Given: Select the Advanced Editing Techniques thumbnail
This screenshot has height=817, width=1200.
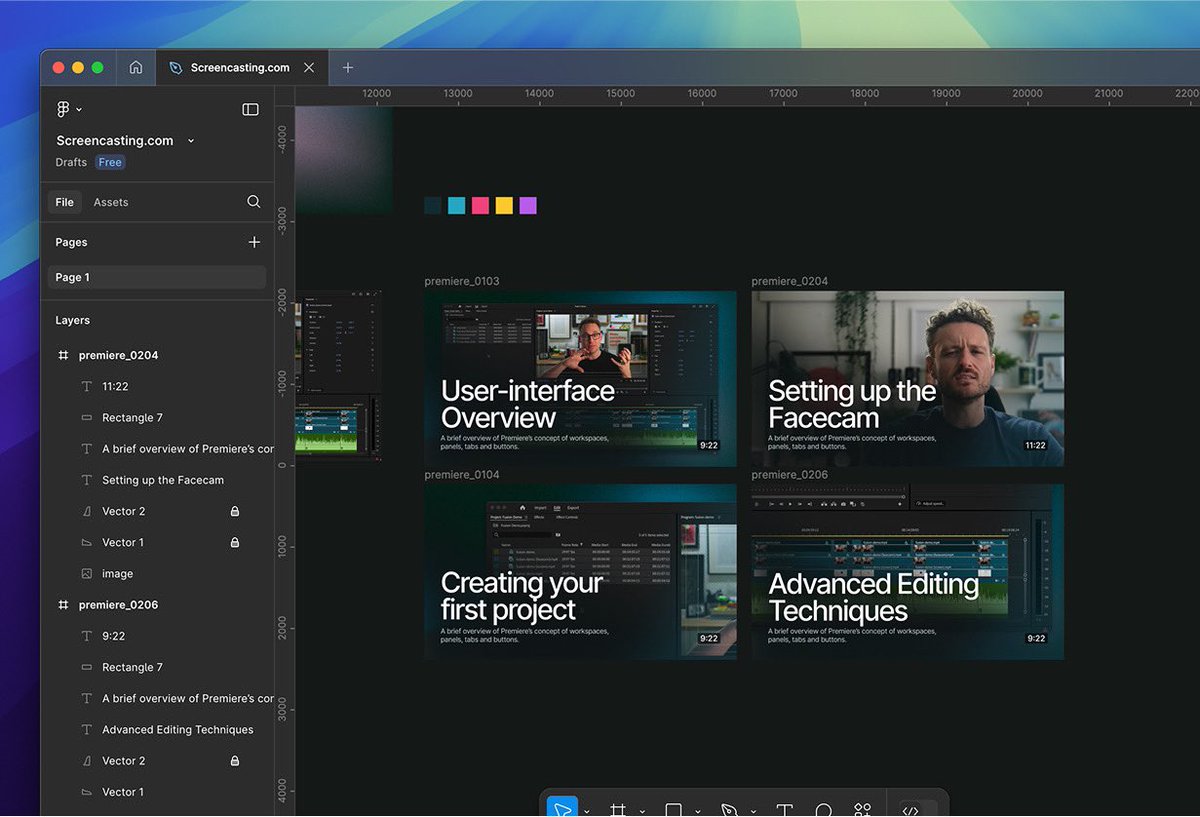Looking at the screenshot, I should 908,572.
